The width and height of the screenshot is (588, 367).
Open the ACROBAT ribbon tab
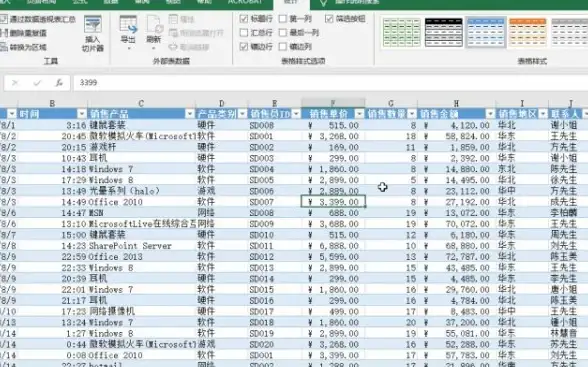point(245,2)
